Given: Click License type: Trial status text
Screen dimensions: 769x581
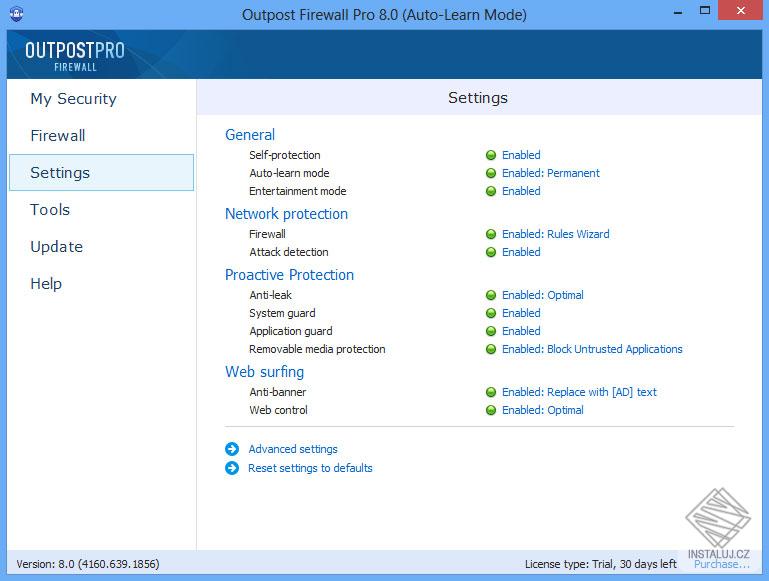Looking at the screenshot, I should pyautogui.click(x=600, y=564).
